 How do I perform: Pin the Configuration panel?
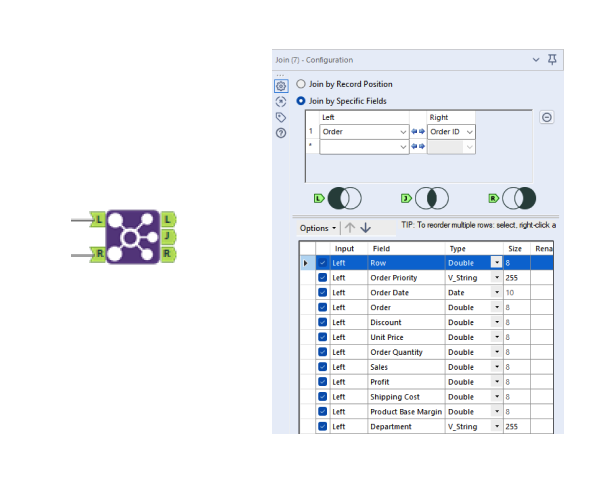point(553,60)
